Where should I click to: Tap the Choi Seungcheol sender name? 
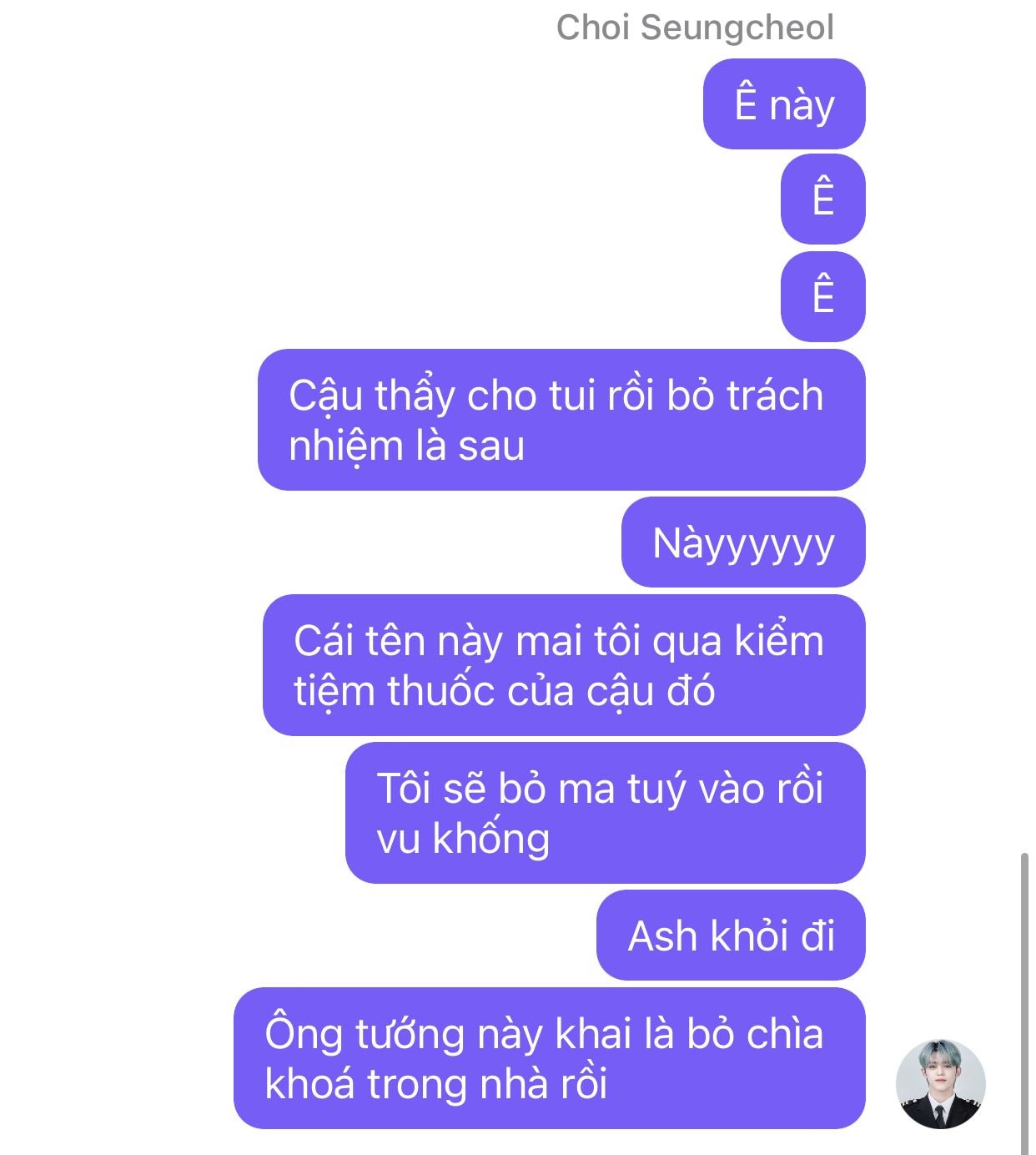695,28
